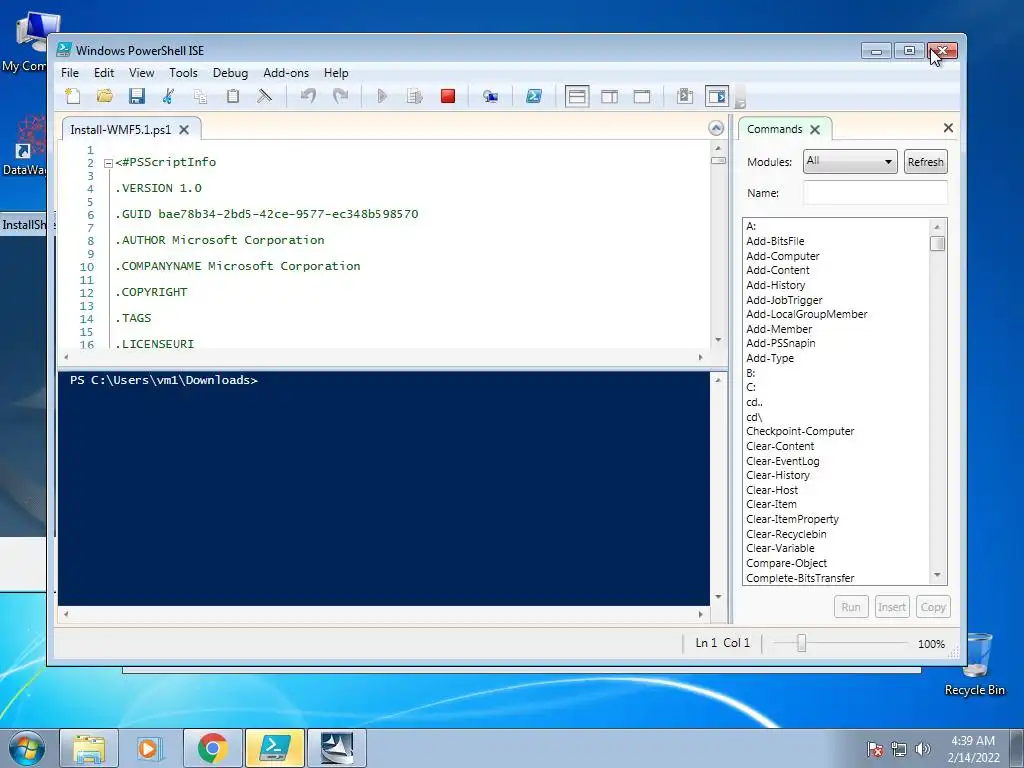The width and height of the screenshot is (1024, 768).
Task: Click the Refresh button in Commands
Action: (x=925, y=162)
